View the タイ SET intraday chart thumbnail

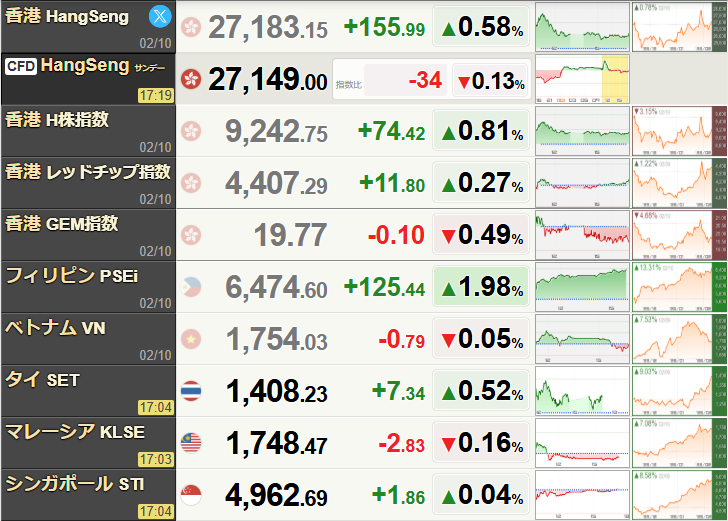[x=582, y=391]
